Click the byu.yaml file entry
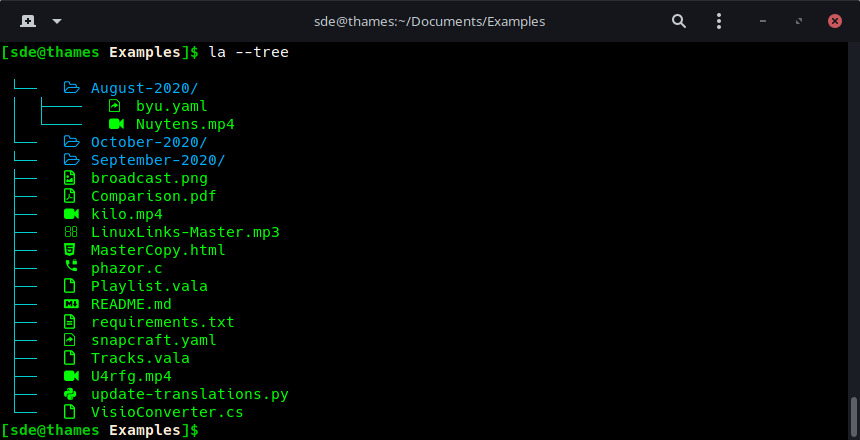The image size is (860, 440). coord(171,106)
